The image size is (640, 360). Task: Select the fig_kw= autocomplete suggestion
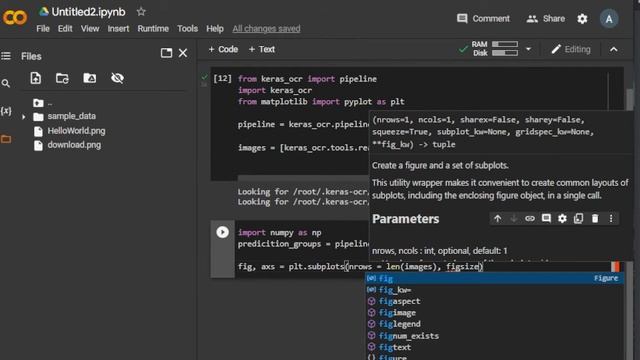(494, 290)
